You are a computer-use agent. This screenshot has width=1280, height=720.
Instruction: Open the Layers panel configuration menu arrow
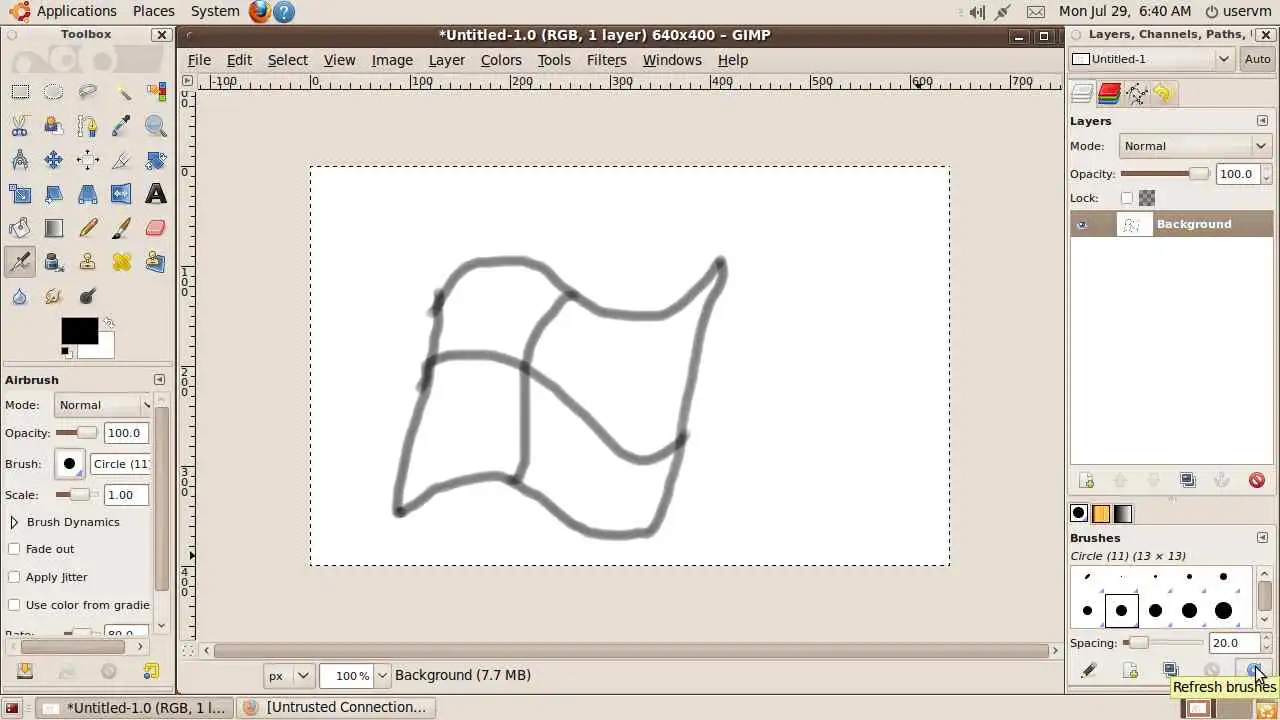click(x=1262, y=121)
